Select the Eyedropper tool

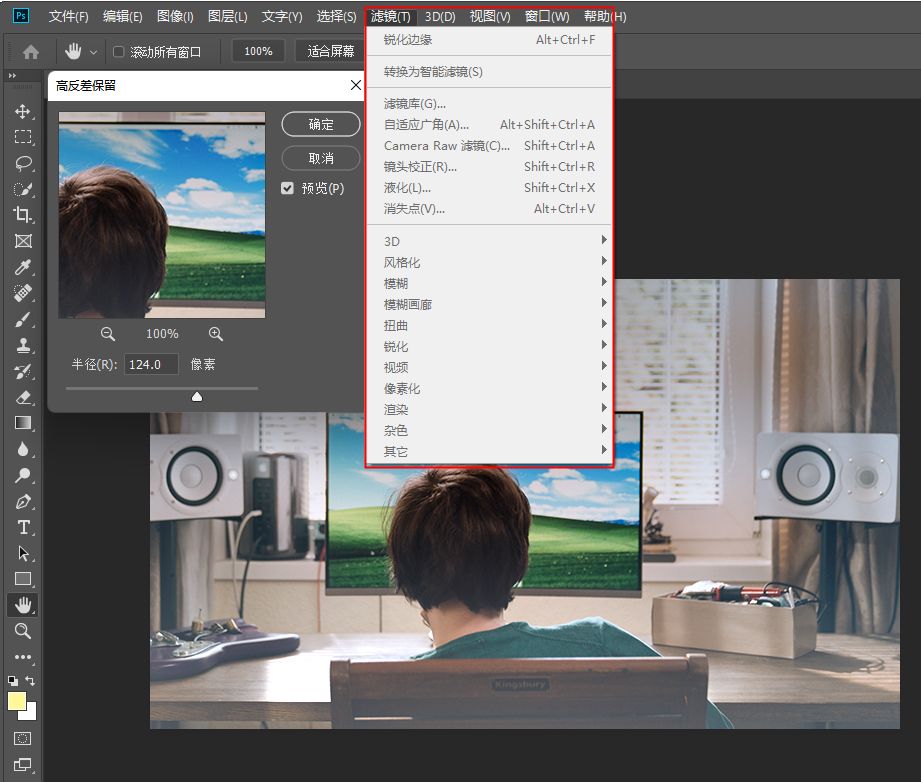23,267
